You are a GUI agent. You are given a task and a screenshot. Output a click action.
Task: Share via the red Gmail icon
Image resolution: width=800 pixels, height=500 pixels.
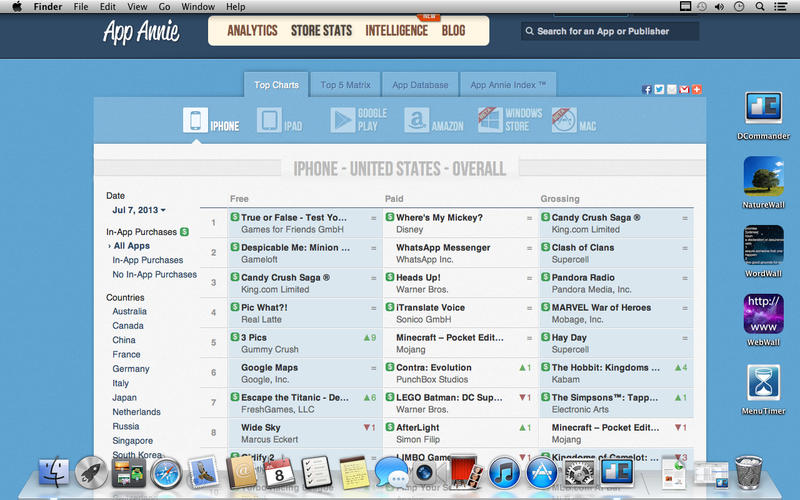(684, 90)
